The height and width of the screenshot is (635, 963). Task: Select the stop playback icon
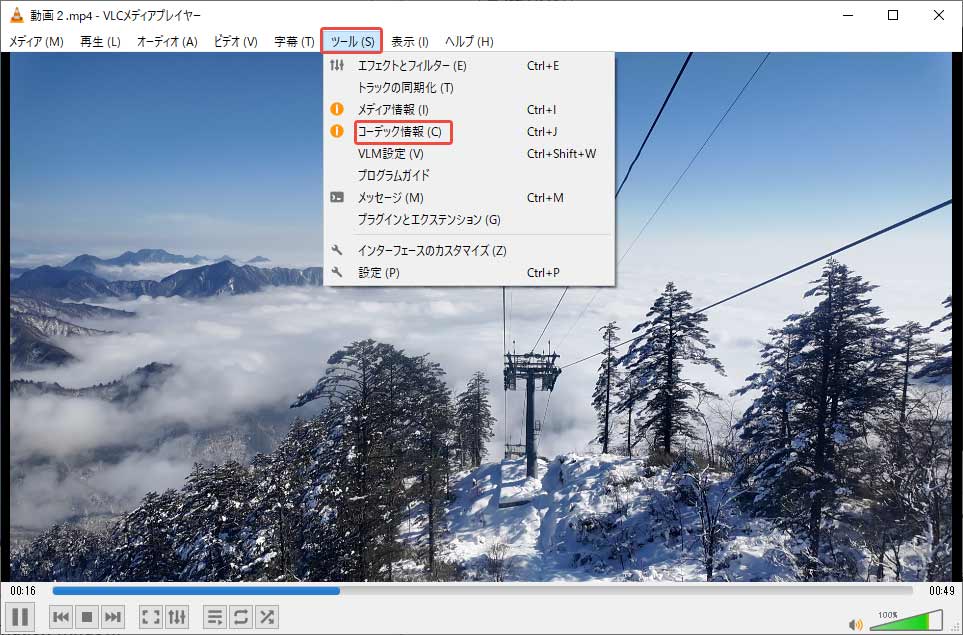point(85,617)
